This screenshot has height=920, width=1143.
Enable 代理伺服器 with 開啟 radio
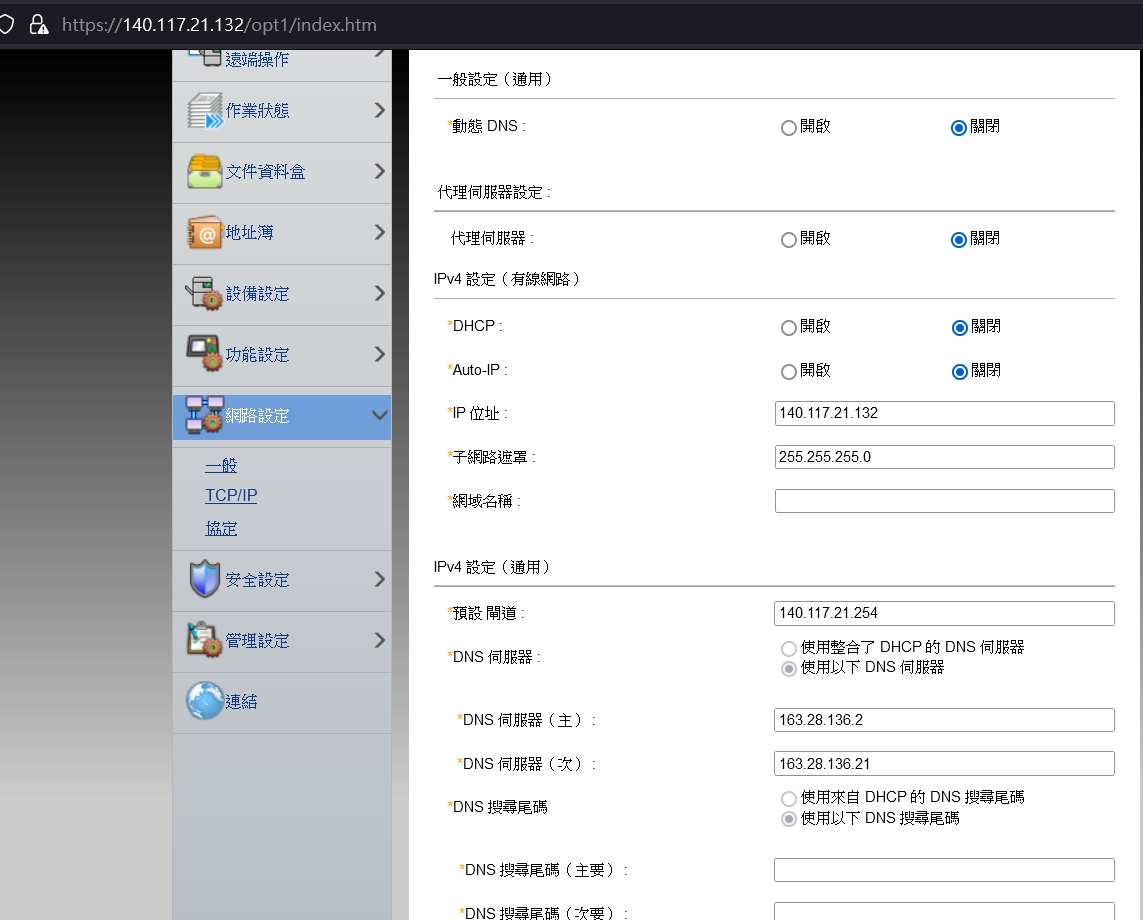788,240
